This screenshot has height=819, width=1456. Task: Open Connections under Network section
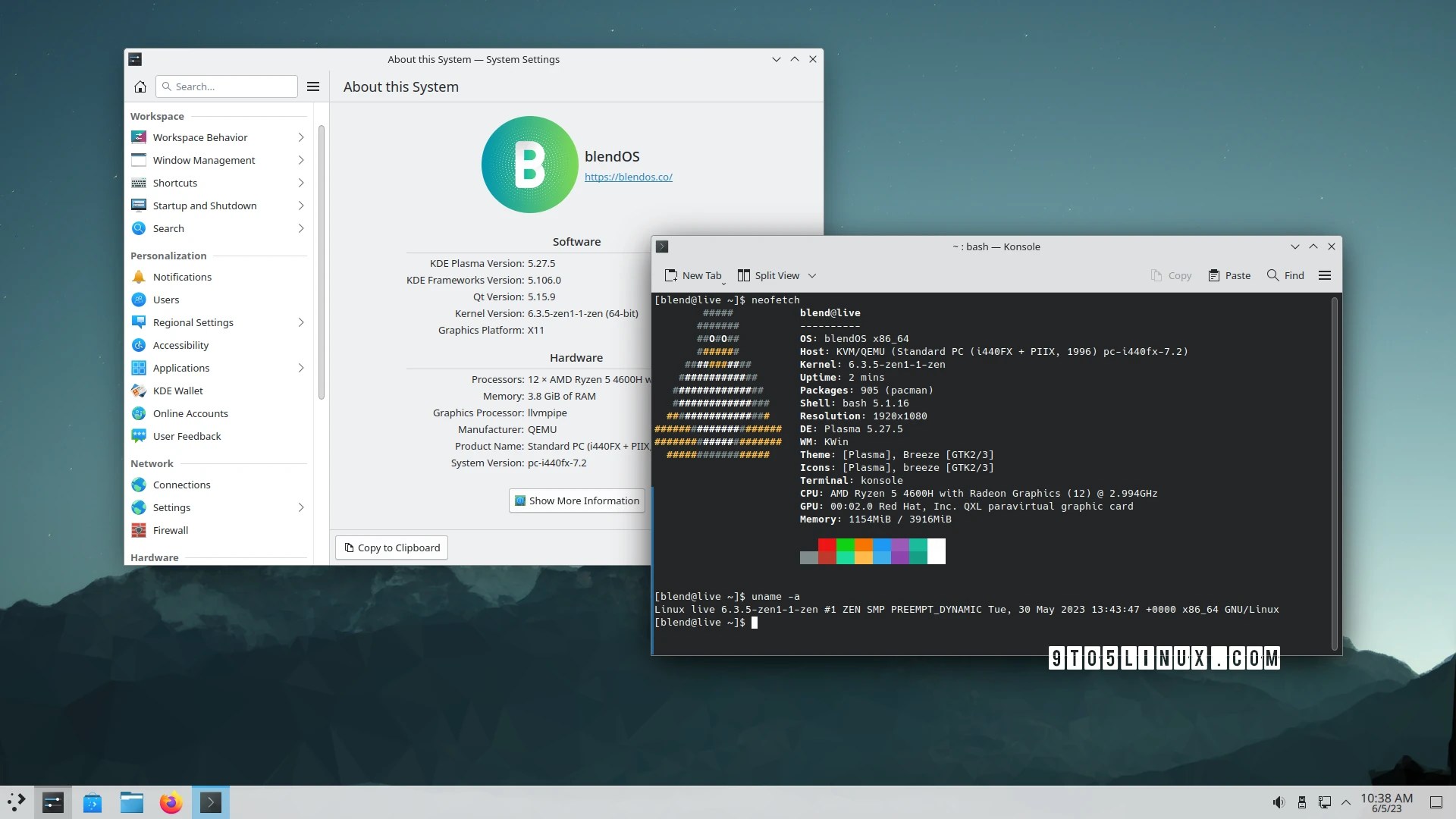[181, 484]
